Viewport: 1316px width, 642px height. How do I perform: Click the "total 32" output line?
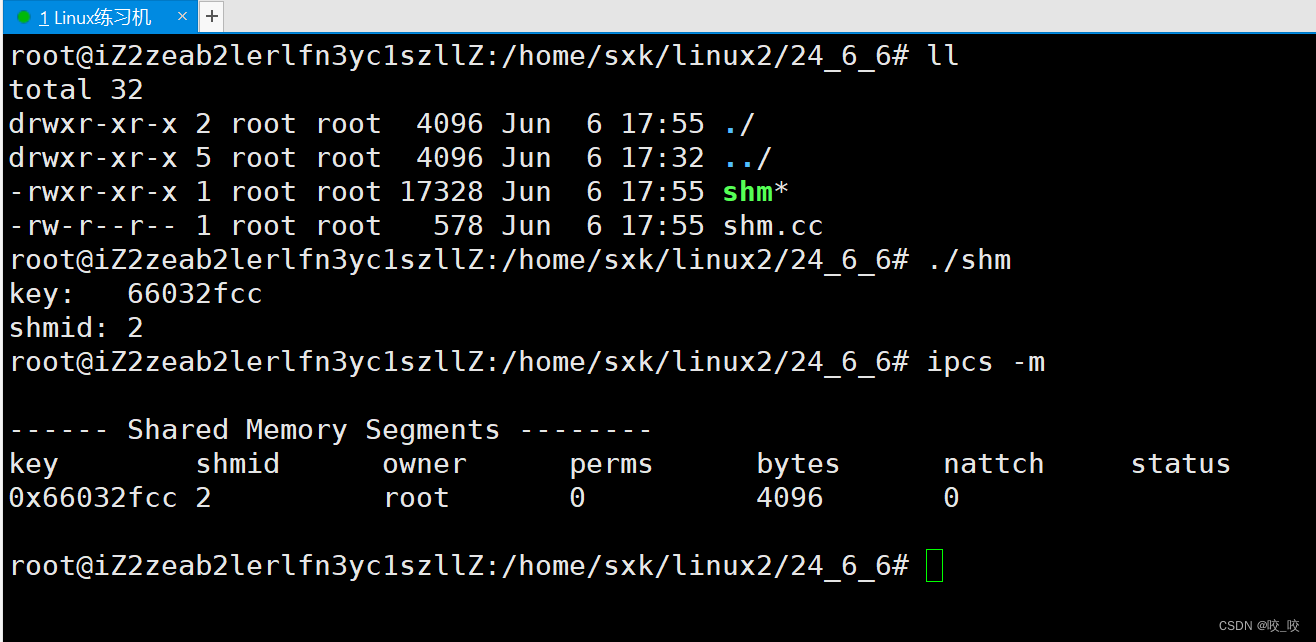coord(76,89)
